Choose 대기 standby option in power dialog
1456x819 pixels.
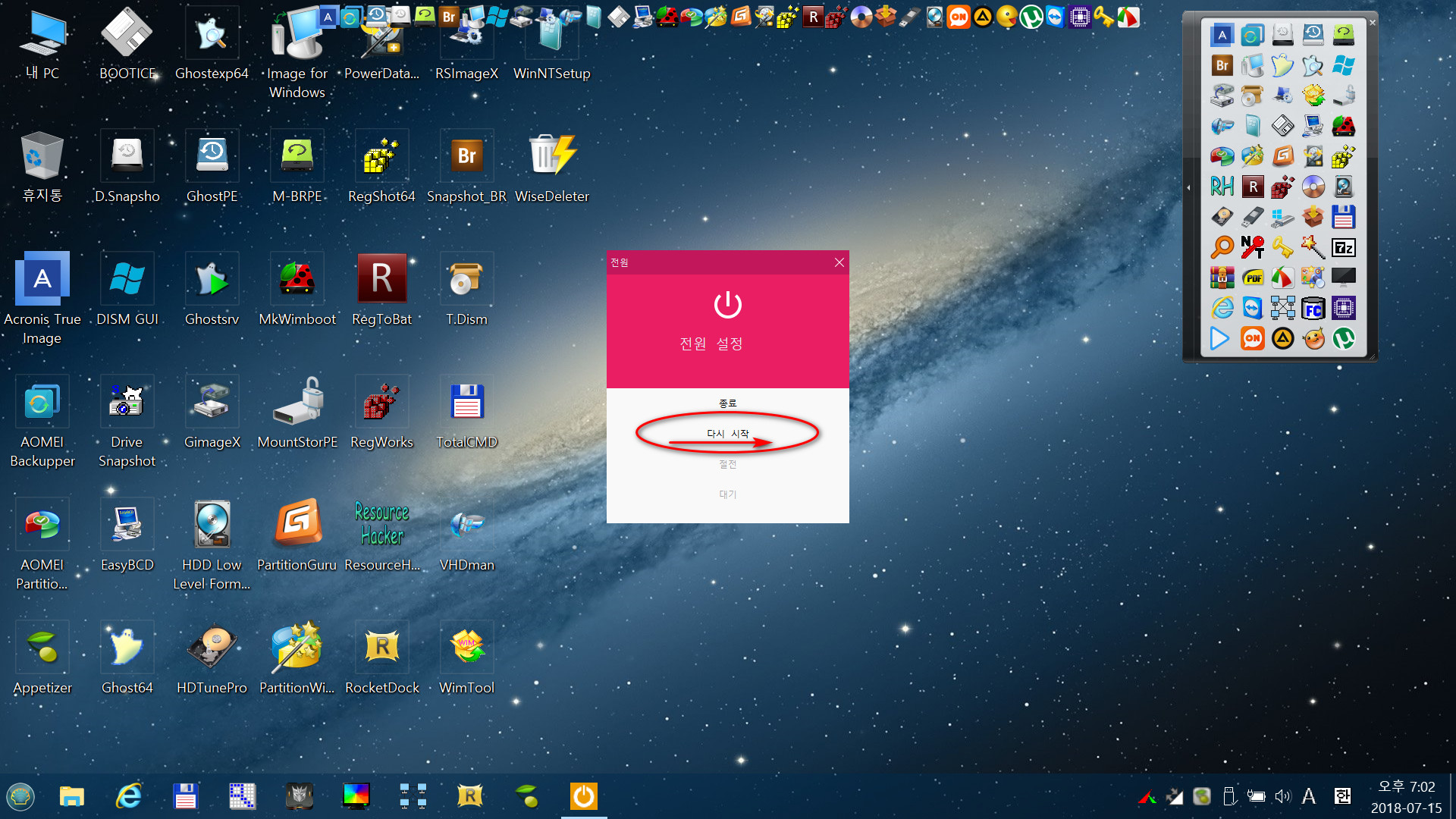coord(727,494)
